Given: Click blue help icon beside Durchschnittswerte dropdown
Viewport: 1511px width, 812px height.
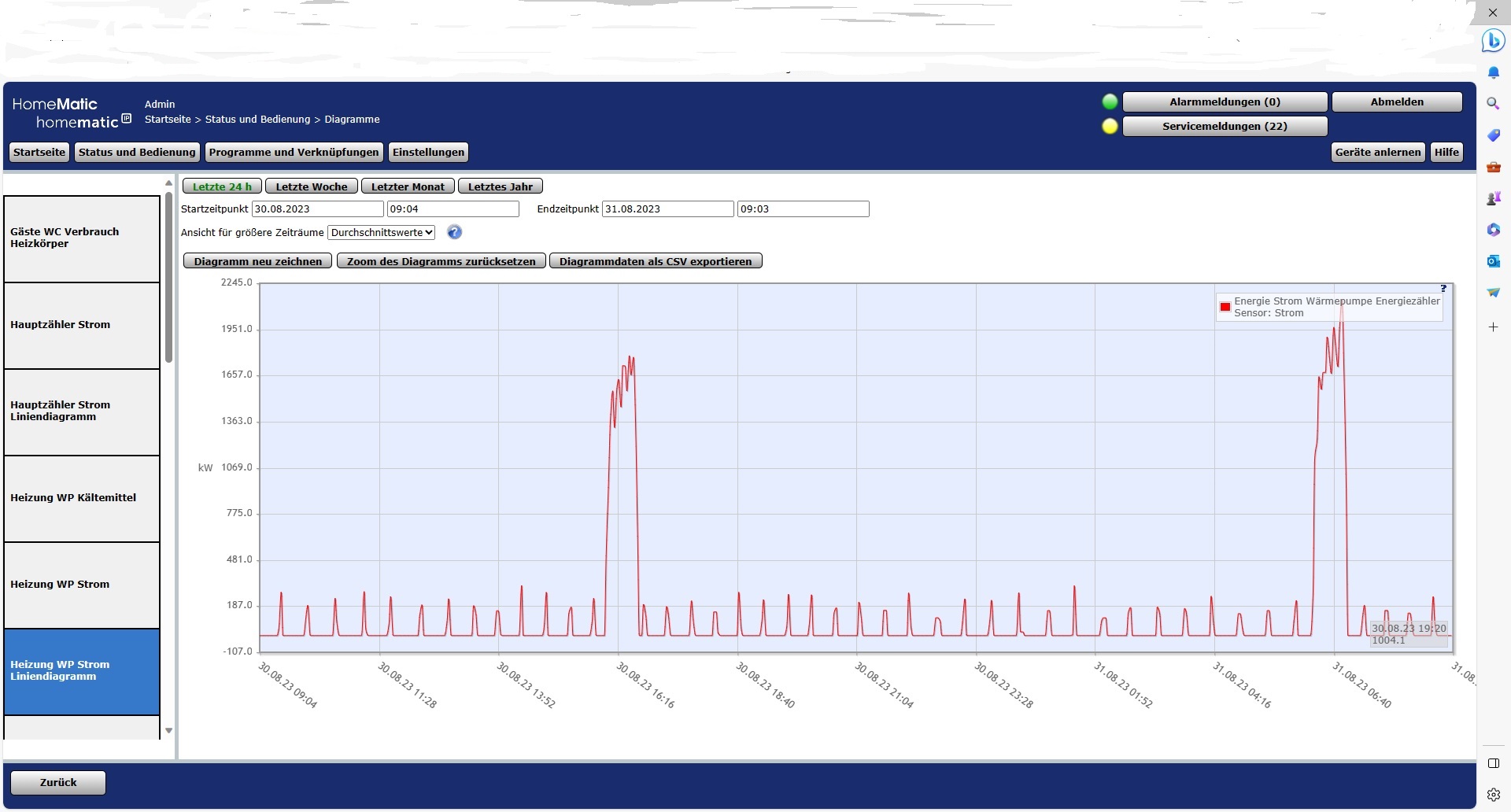Looking at the screenshot, I should 454,232.
